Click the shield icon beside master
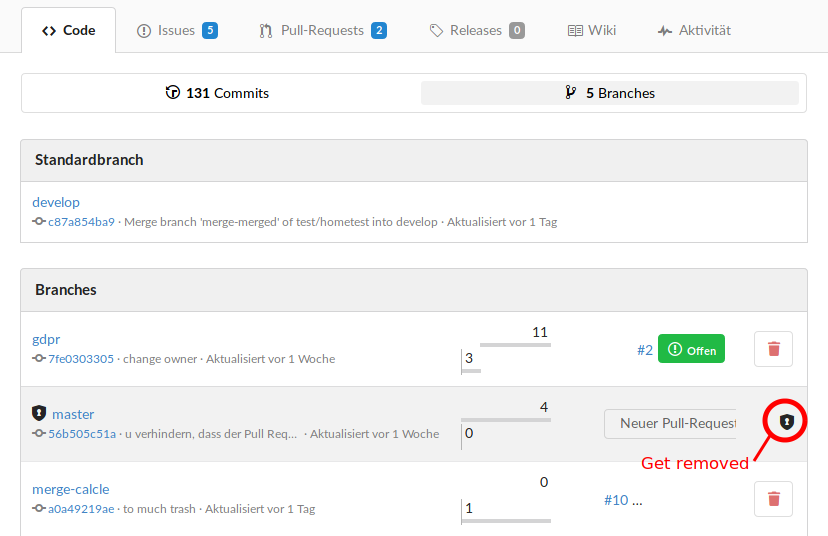The height and width of the screenshot is (536, 828). click(39, 413)
